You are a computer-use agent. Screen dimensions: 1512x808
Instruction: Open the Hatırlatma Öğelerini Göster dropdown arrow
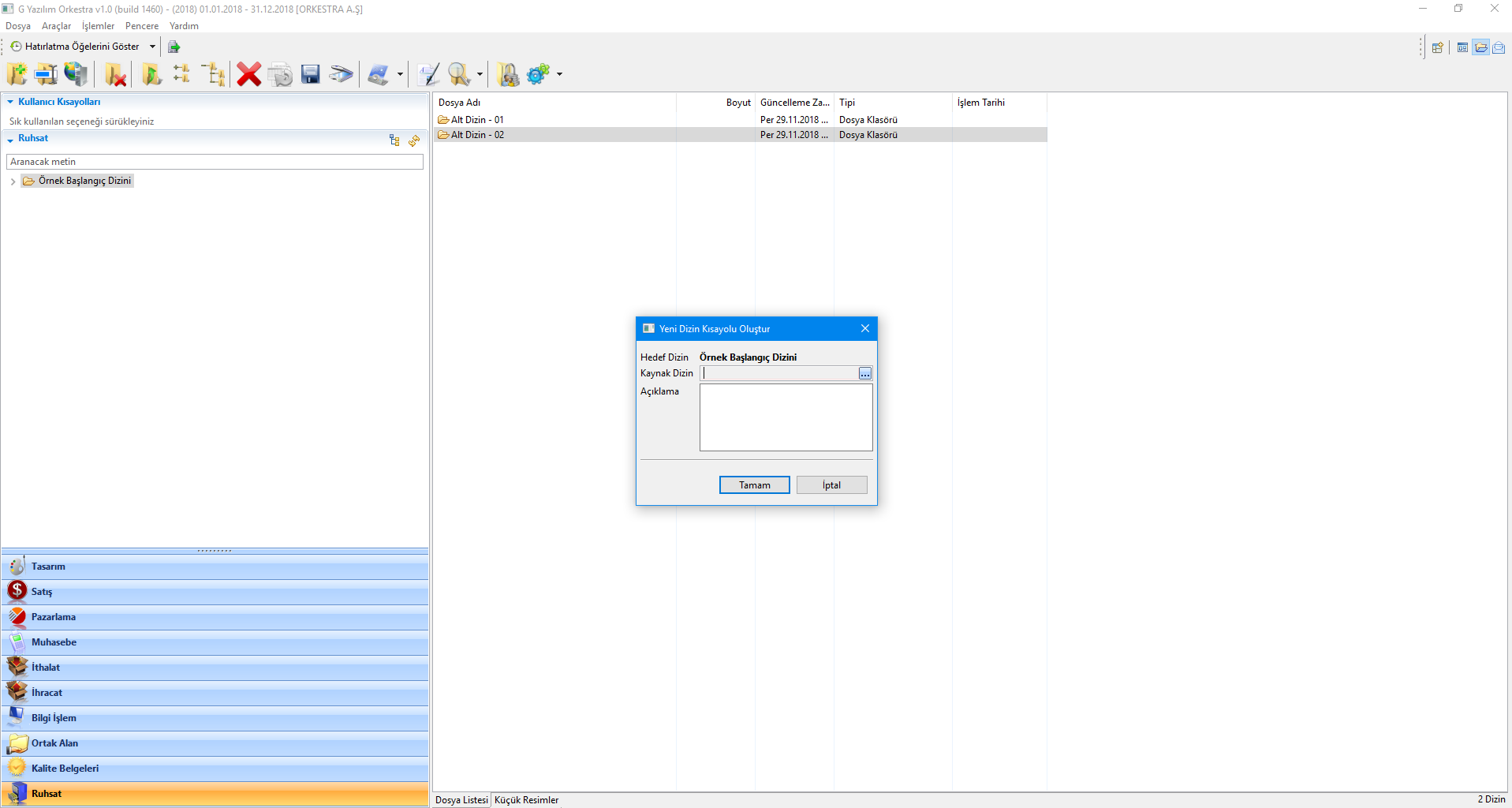152,47
